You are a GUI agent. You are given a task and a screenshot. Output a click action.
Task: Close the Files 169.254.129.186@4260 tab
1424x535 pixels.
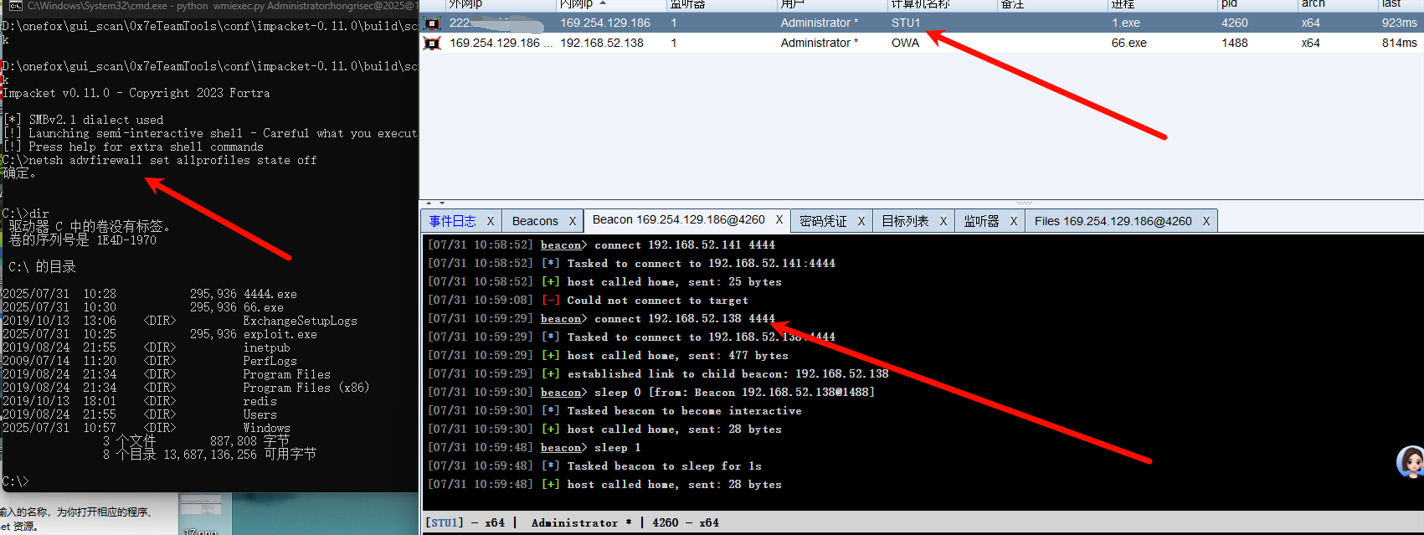point(1206,221)
